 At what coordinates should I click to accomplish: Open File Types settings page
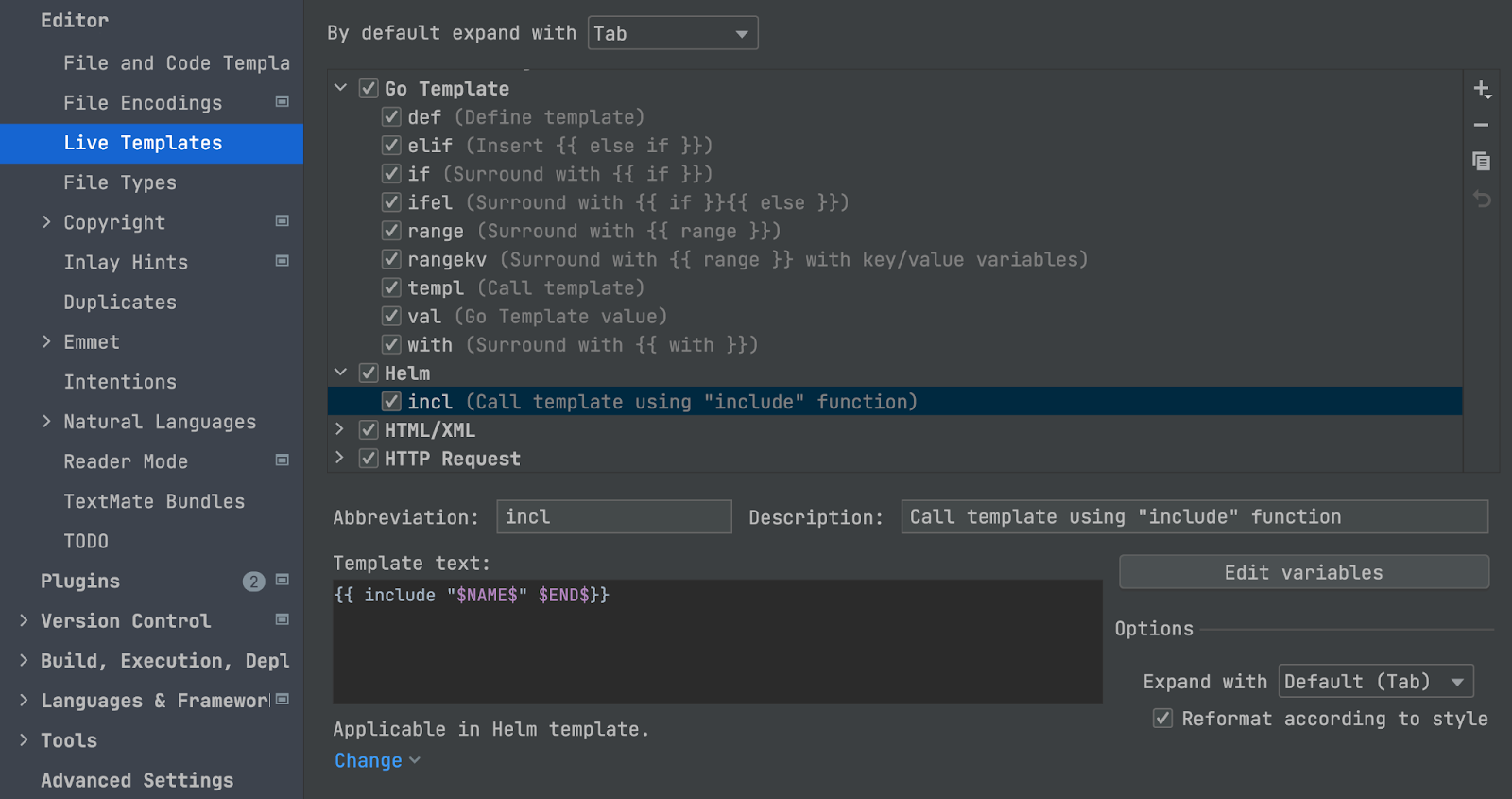click(x=120, y=182)
